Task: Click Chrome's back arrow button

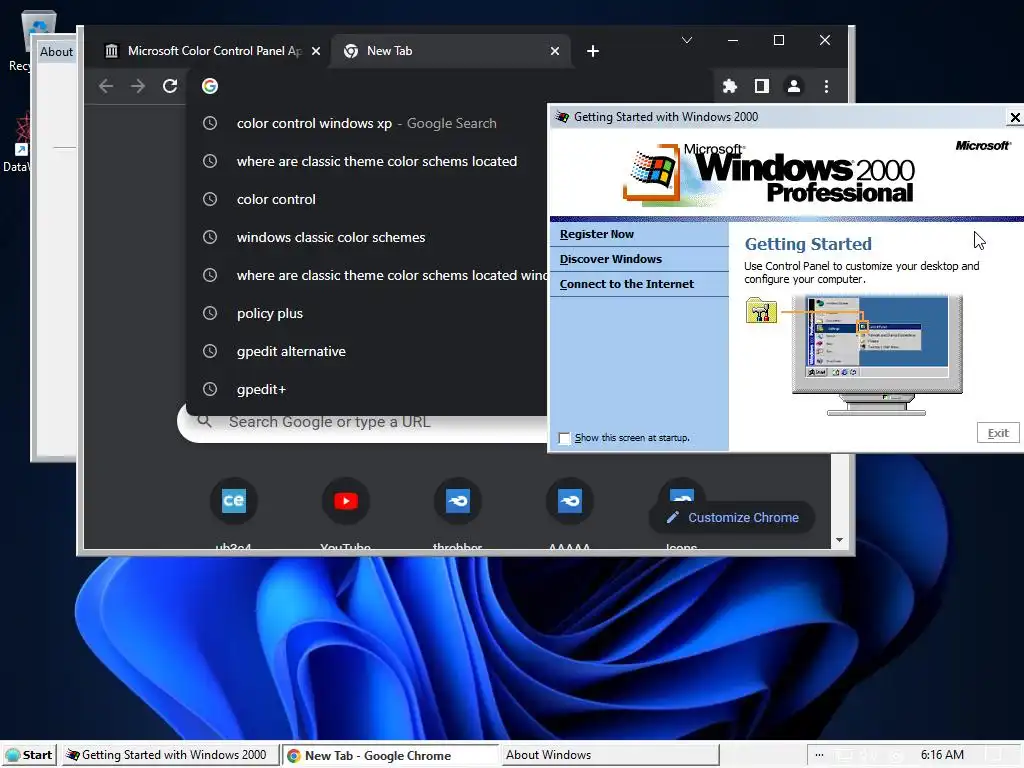Action: [106, 86]
